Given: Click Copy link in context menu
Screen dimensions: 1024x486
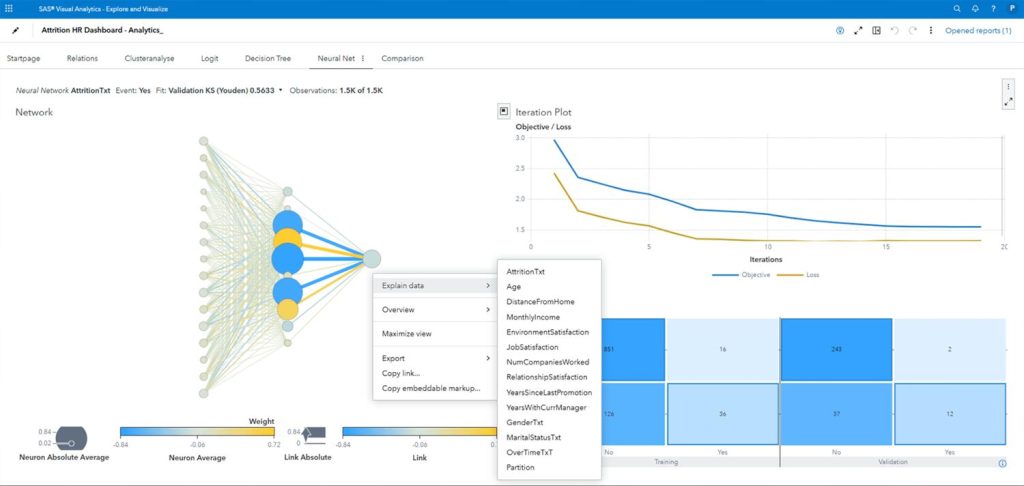Looking at the screenshot, I should click(401, 373).
